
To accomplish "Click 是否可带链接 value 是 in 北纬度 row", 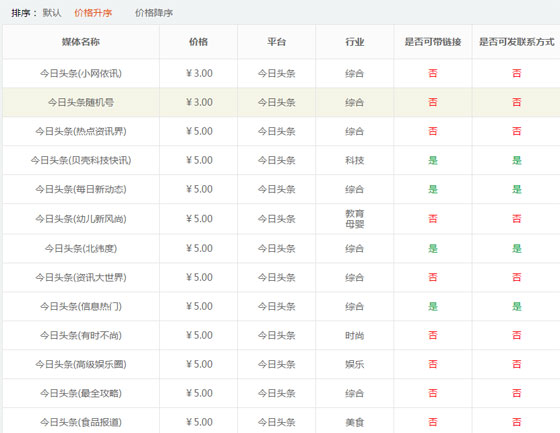I will (433, 248).
